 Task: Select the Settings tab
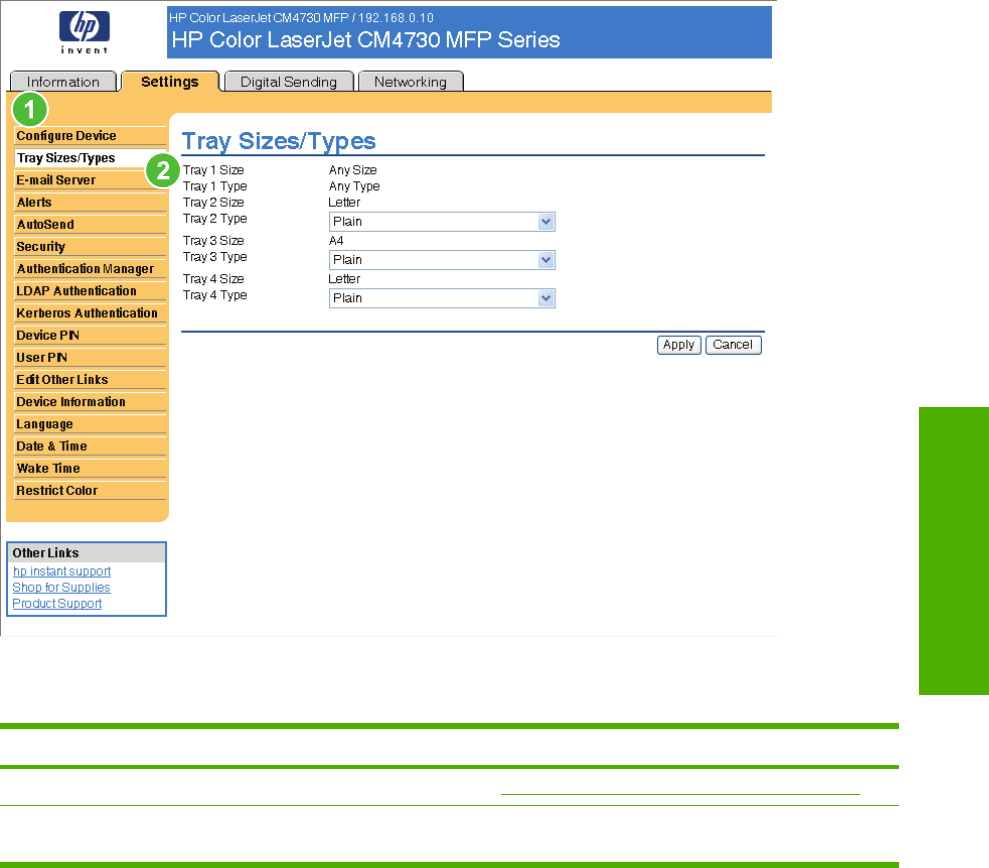coord(170,81)
